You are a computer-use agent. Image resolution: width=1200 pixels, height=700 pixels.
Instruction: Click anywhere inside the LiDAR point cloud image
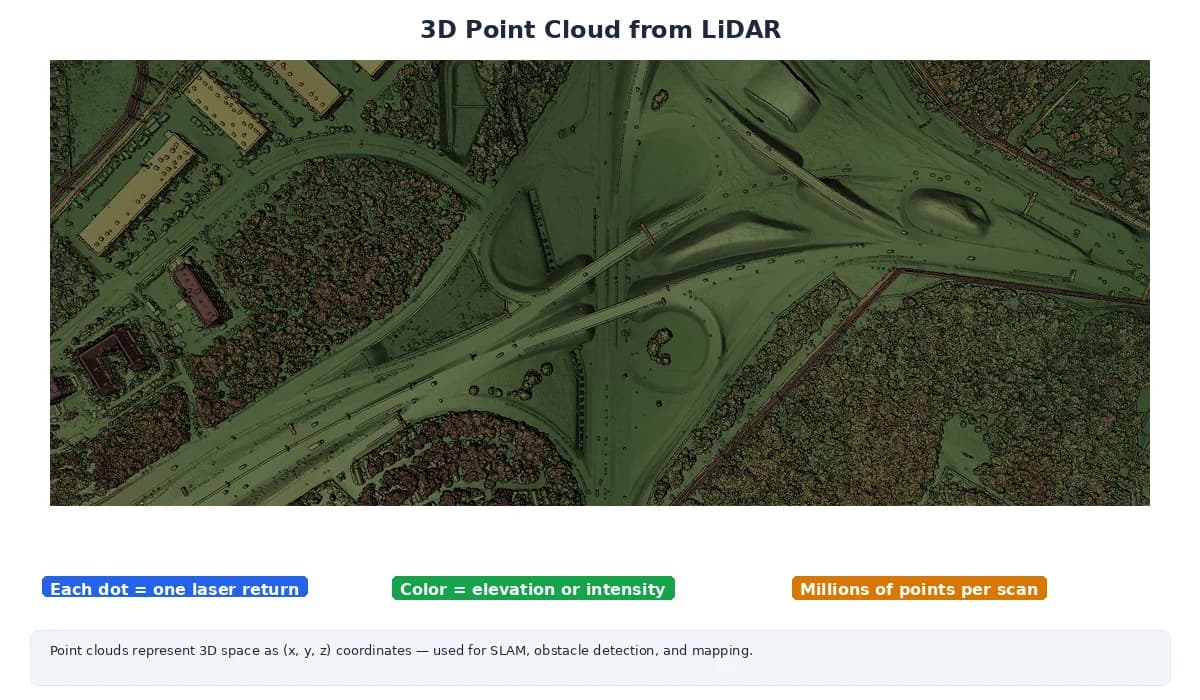pyautogui.click(x=600, y=280)
